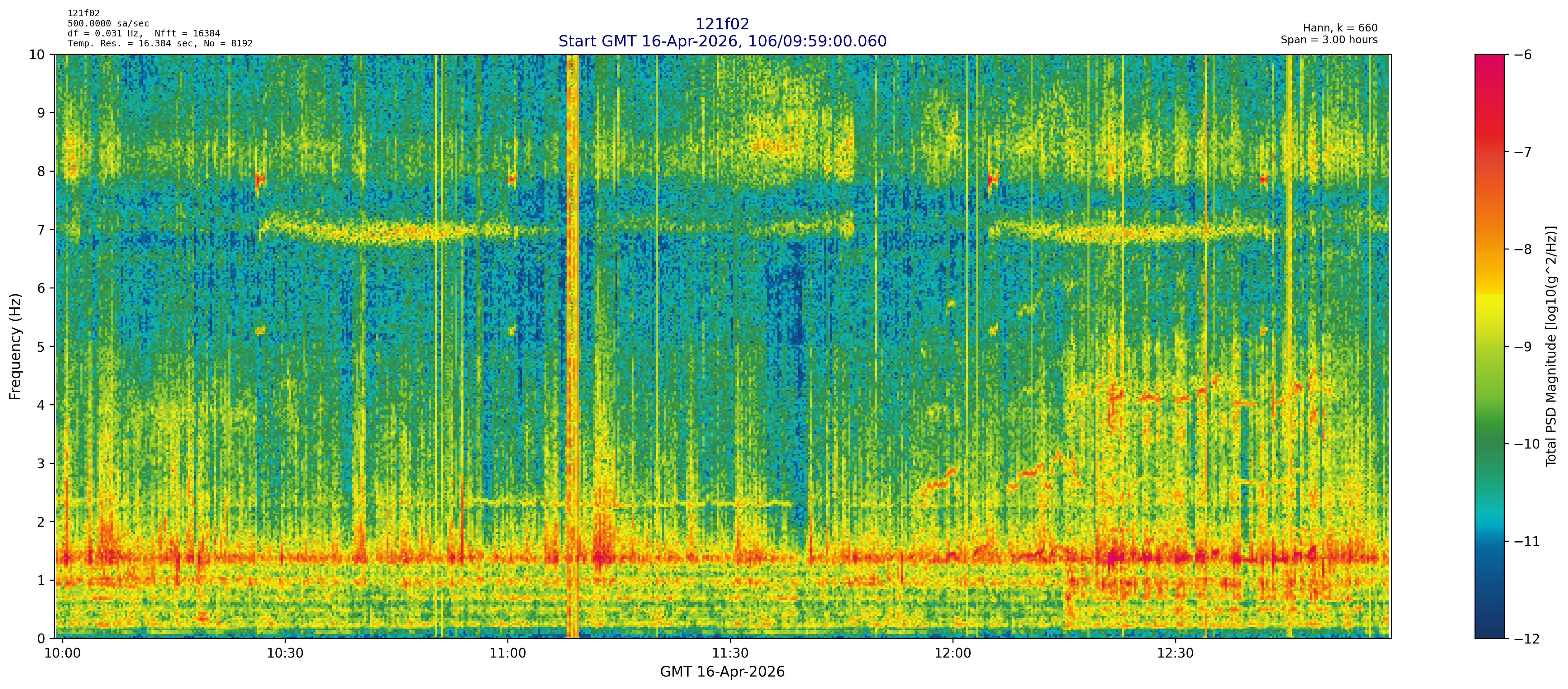Click the Start GMT subtitle text

coord(722,41)
